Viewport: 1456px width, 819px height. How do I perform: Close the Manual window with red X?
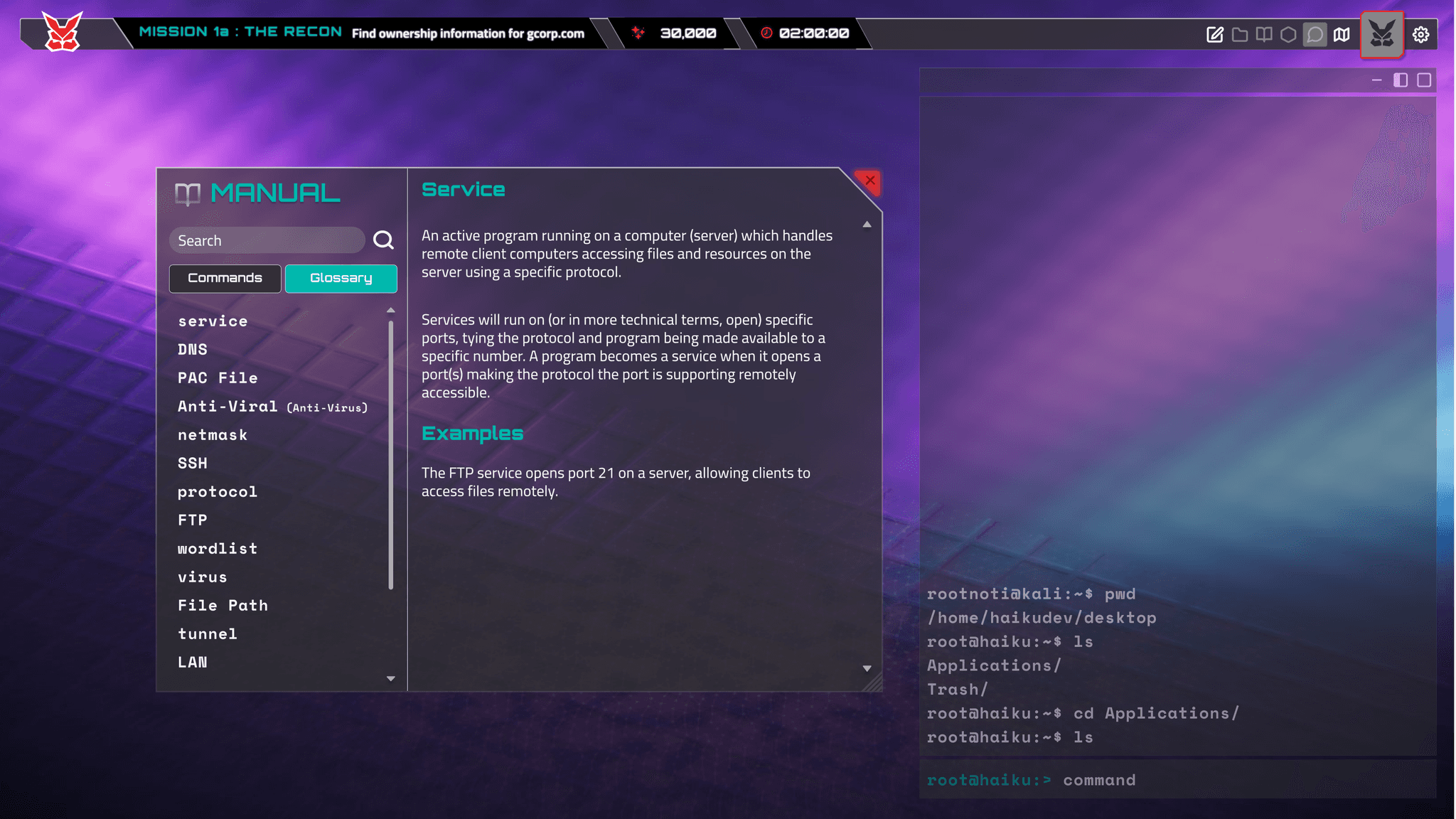869,181
